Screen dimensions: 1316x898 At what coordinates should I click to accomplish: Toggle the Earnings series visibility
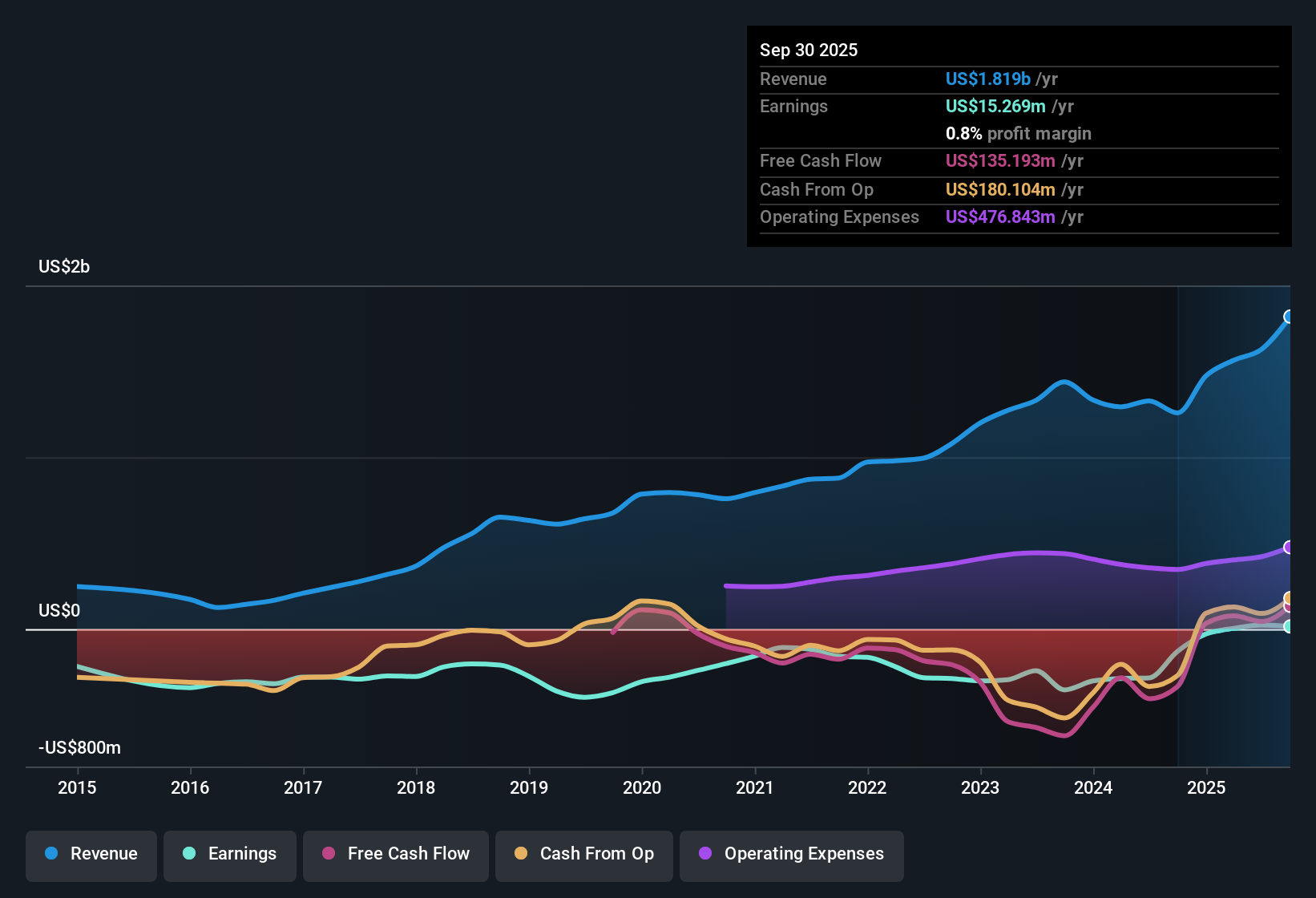tap(230, 854)
